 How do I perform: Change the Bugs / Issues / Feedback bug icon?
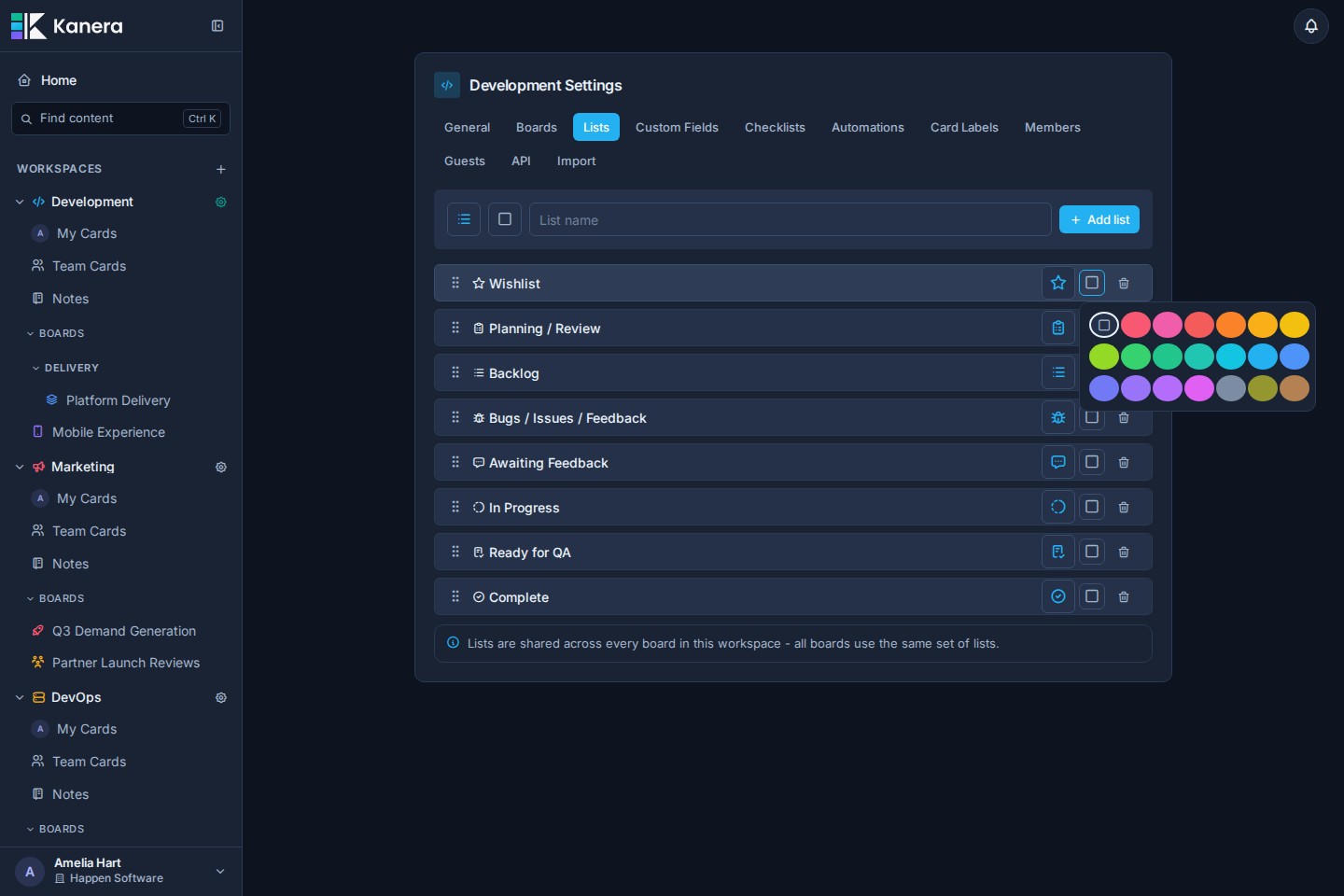point(1058,417)
